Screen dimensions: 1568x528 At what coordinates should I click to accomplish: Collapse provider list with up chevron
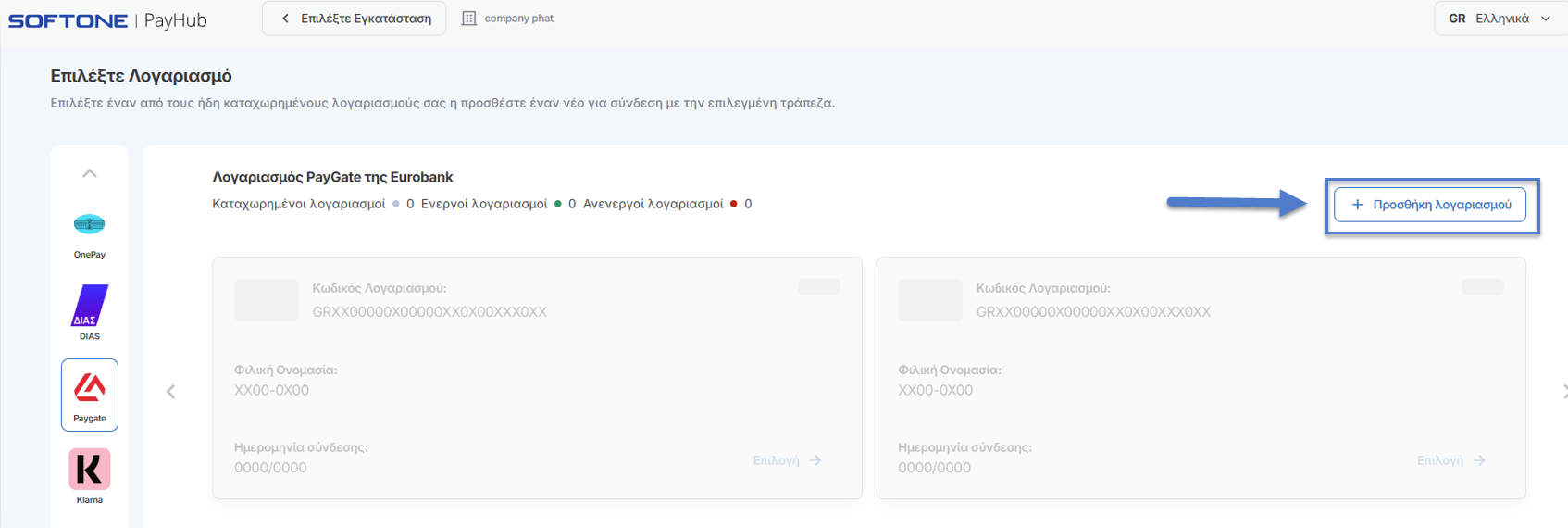(x=90, y=173)
